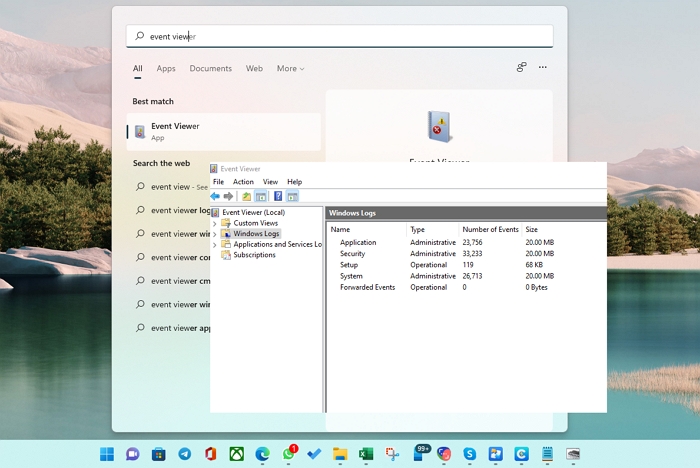The width and height of the screenshot is (700, 468).
Task: Expand Applications and Services Logs node
Action: (x=215, y=245)
